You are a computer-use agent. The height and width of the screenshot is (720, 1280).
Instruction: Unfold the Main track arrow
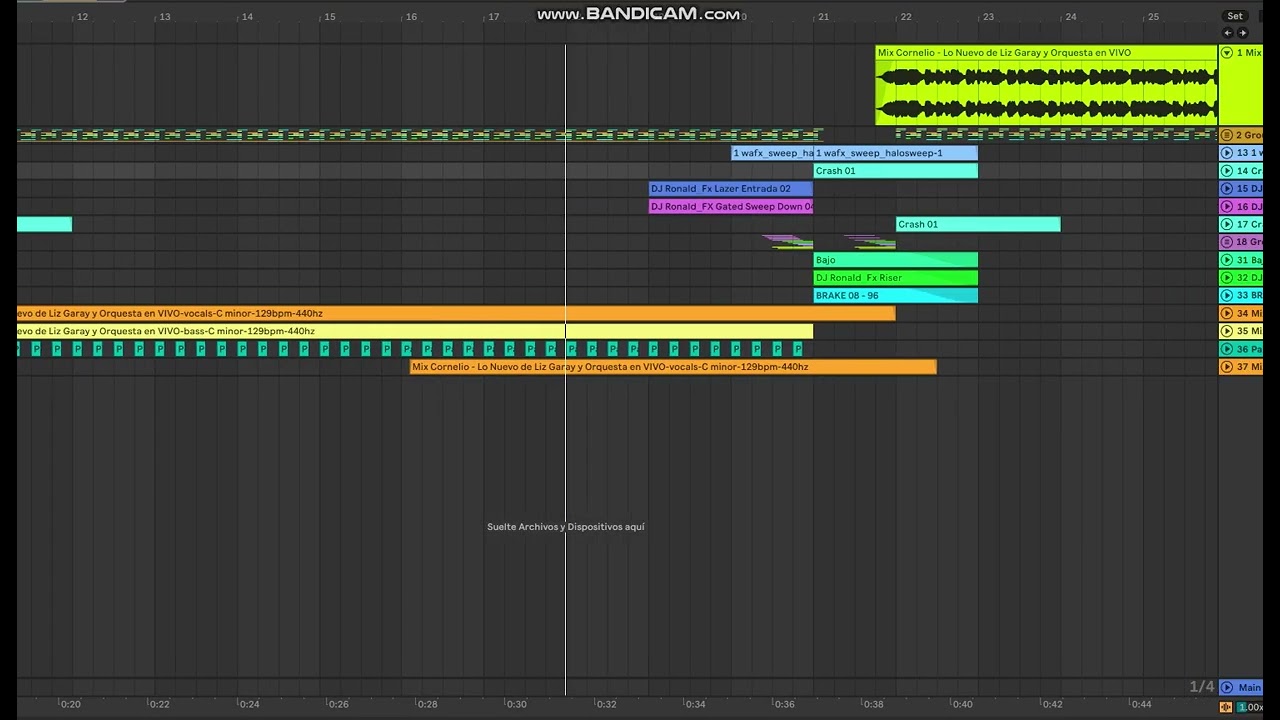click(x=1227, y=688)
